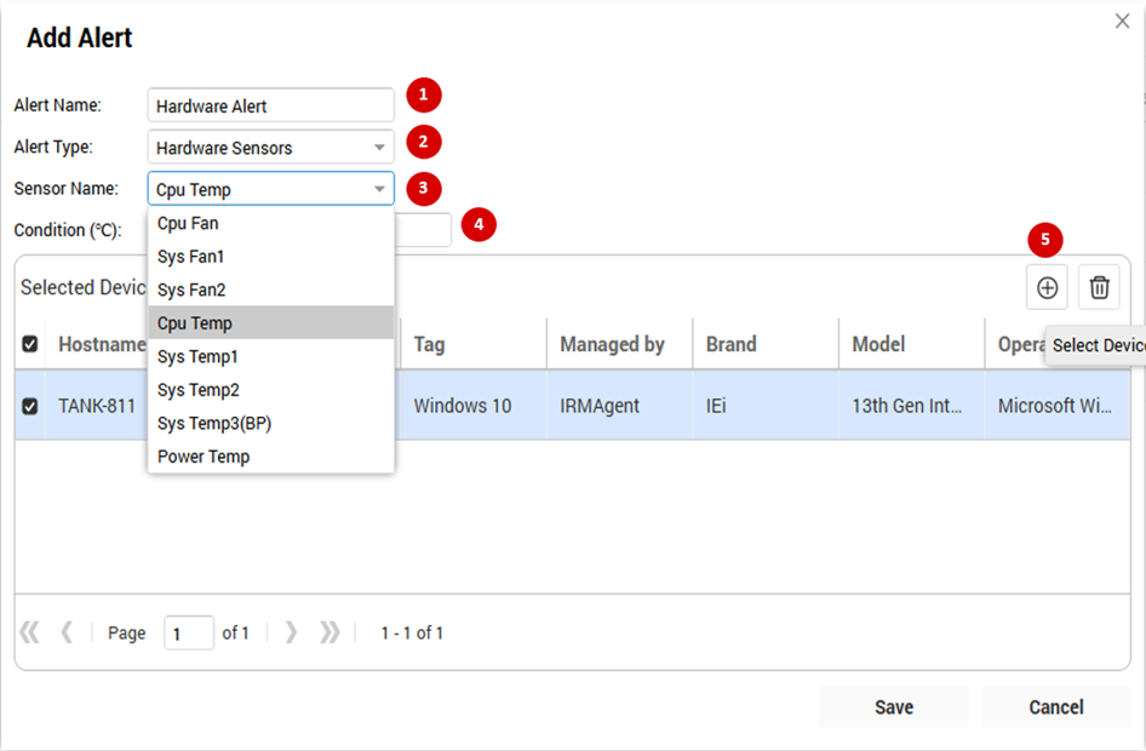Toggle the select-all checkbox in table header
This screenshot has width=1146, height=751.
30,344
